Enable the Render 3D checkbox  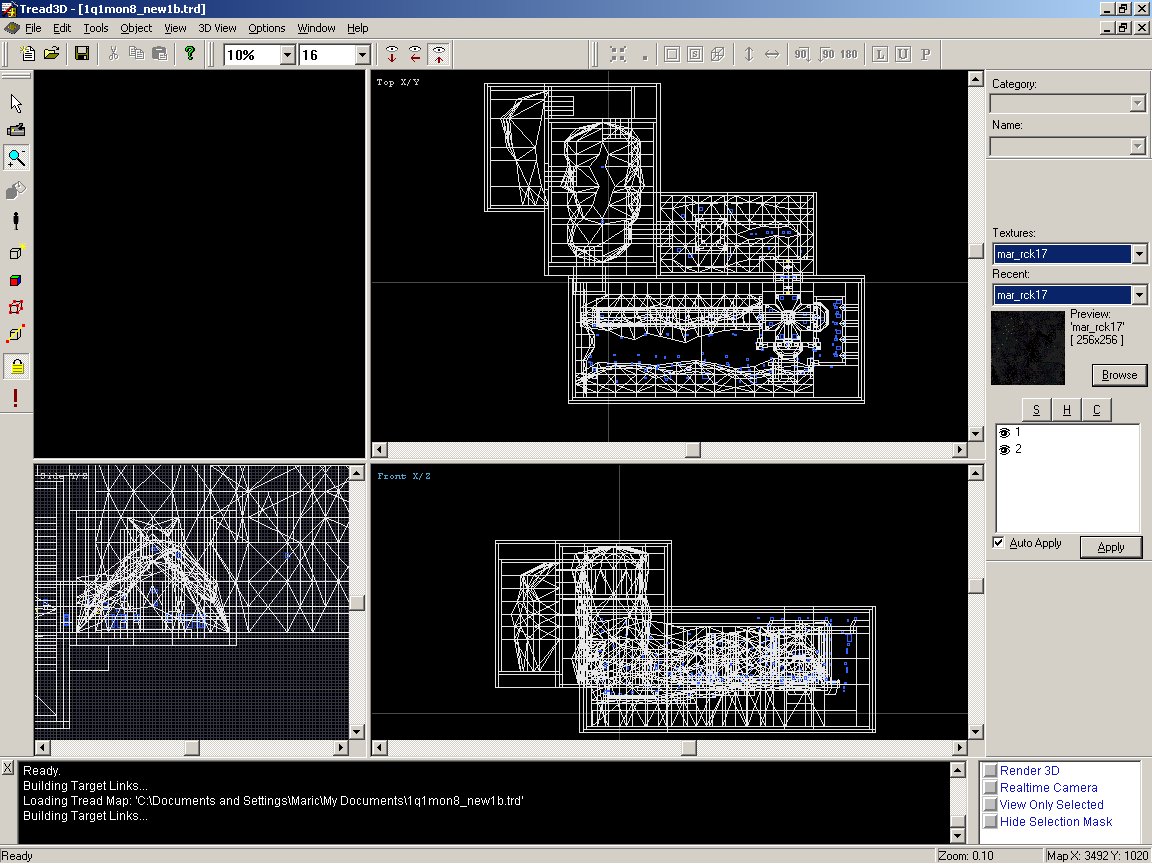(x=990, y=771)
